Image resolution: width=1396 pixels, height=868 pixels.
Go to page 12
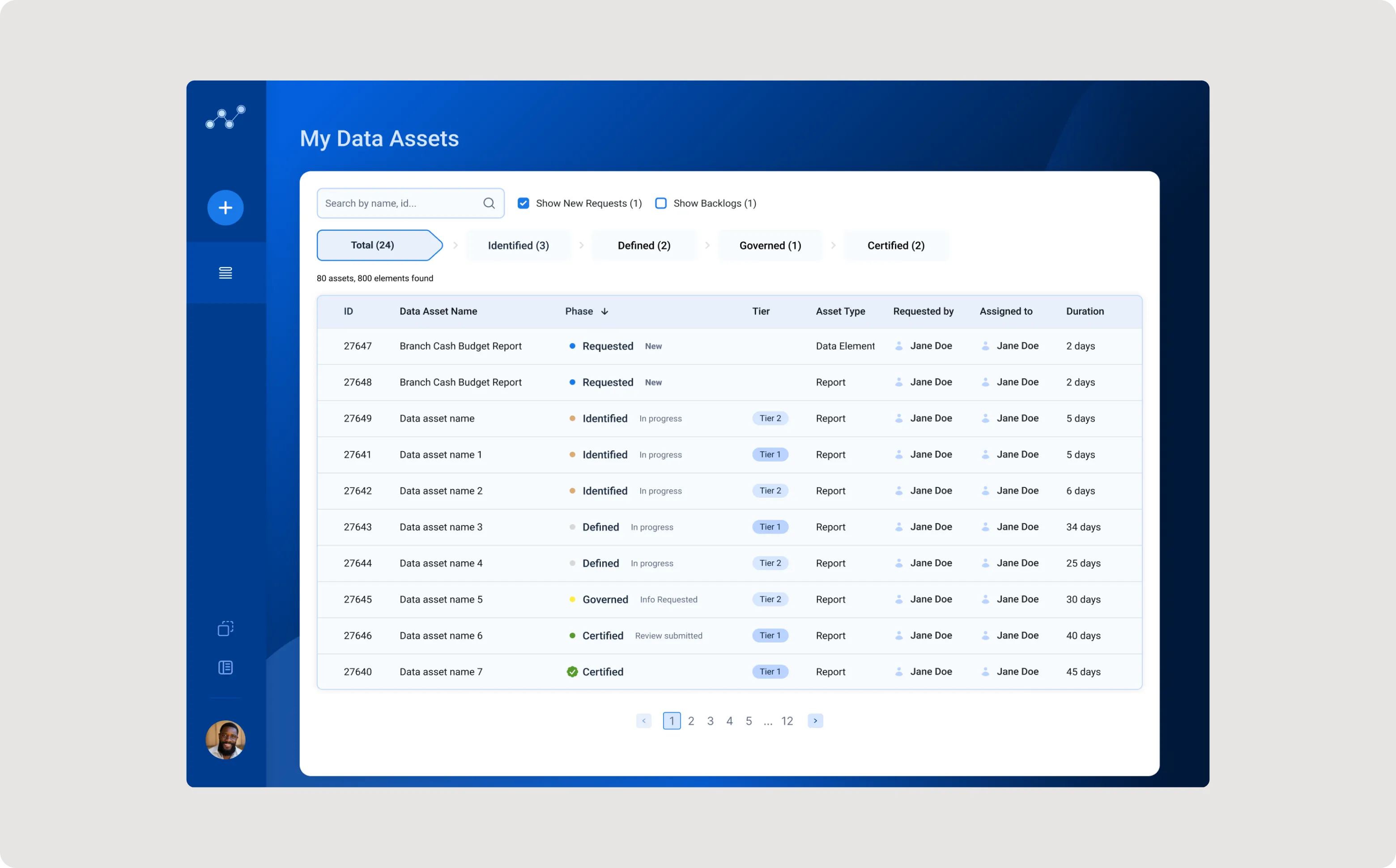(x=787, y=721)
